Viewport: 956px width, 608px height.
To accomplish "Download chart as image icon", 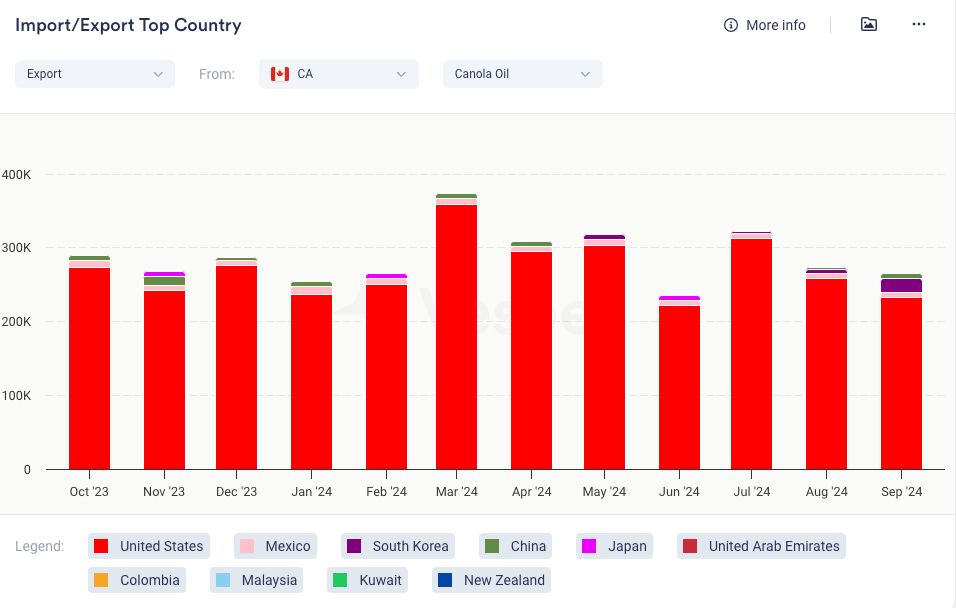I will [x=869, y=25].
